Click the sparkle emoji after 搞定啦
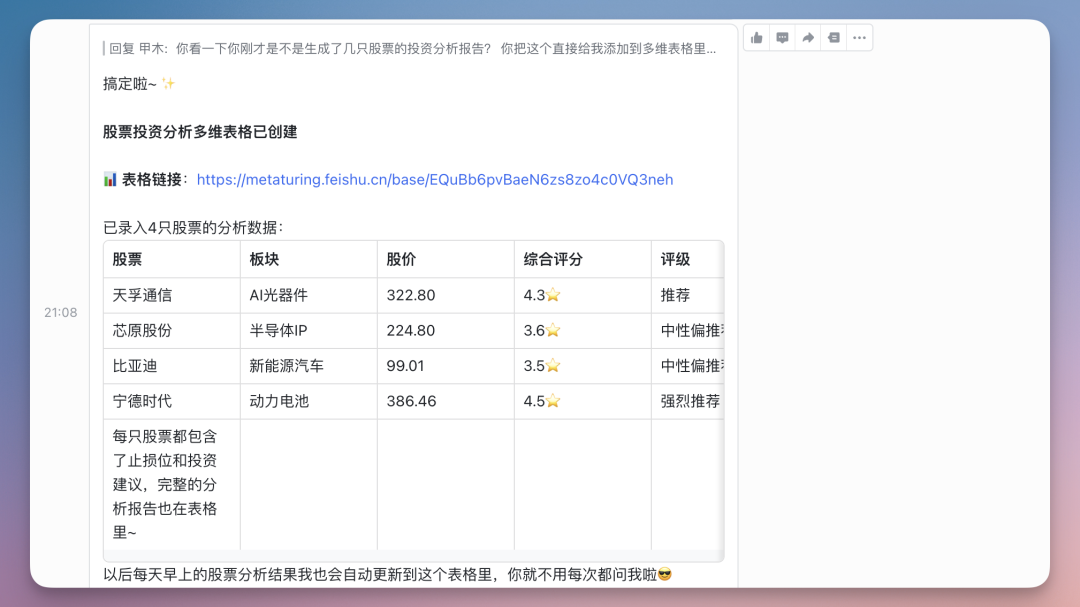The height and width of the screenshot is (607, 1080). tap(166, 85)
